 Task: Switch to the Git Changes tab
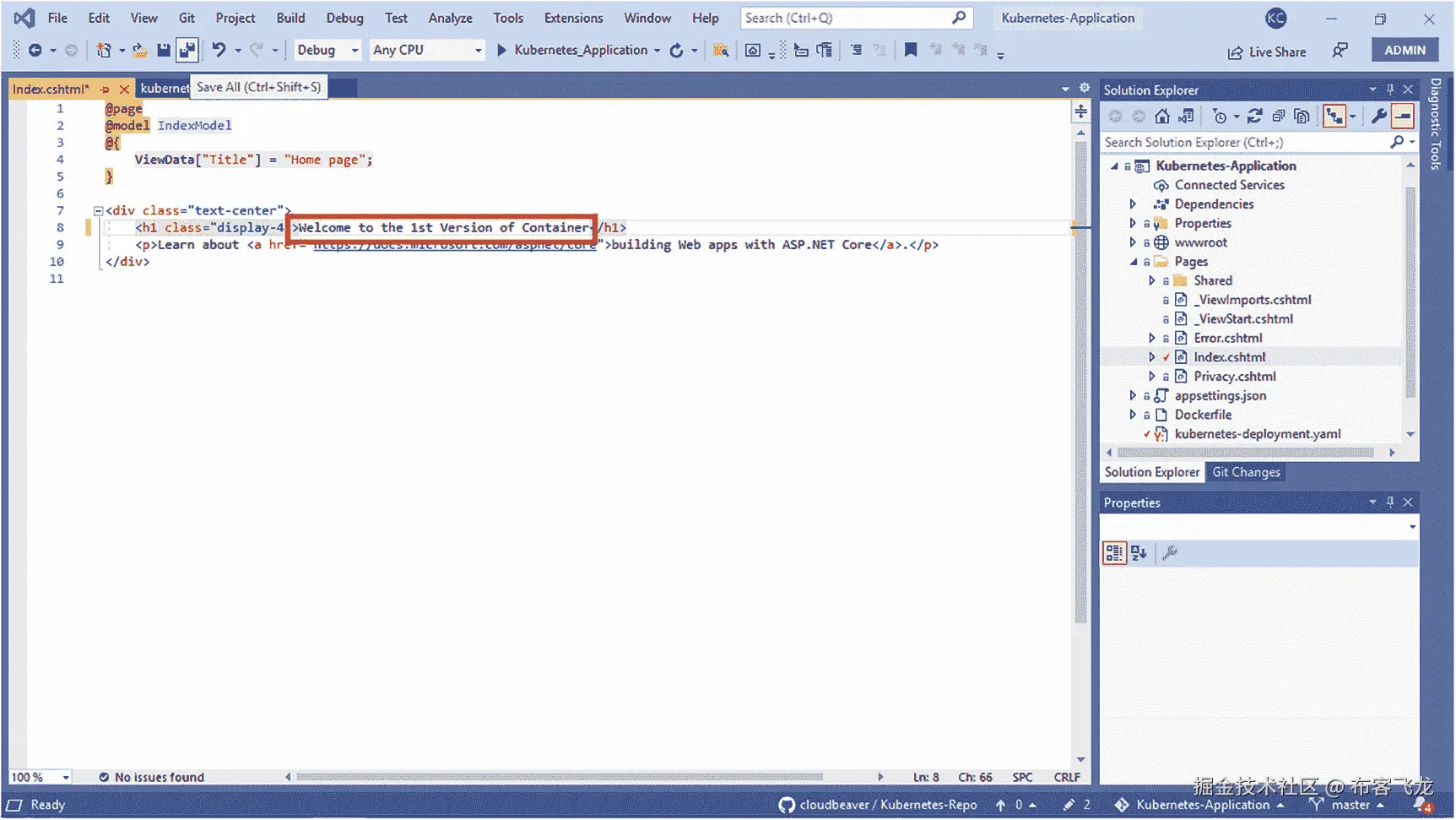[1246, 473]
